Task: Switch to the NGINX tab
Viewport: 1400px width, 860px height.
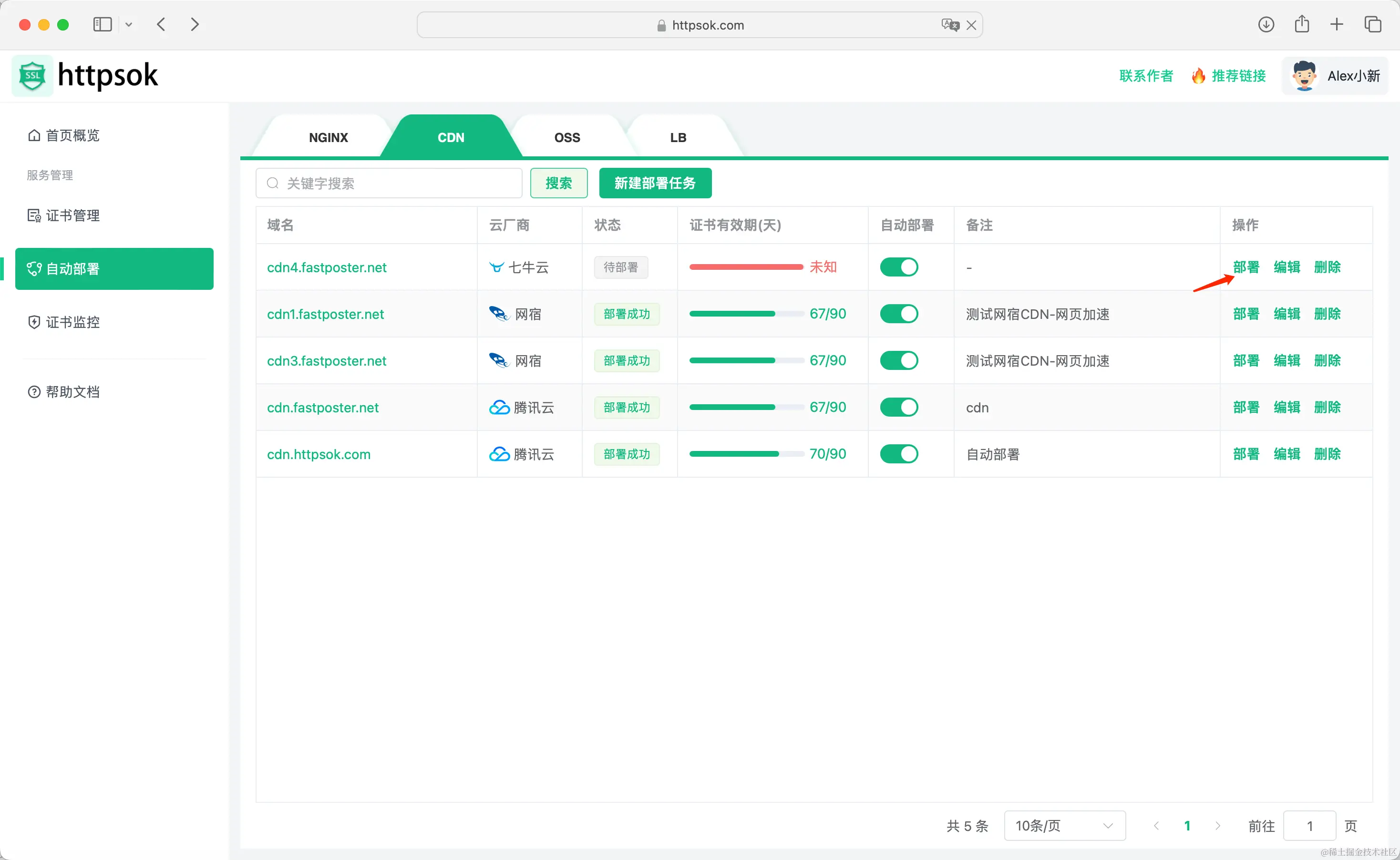Action: pyautogui.click(x=328, y=138)
